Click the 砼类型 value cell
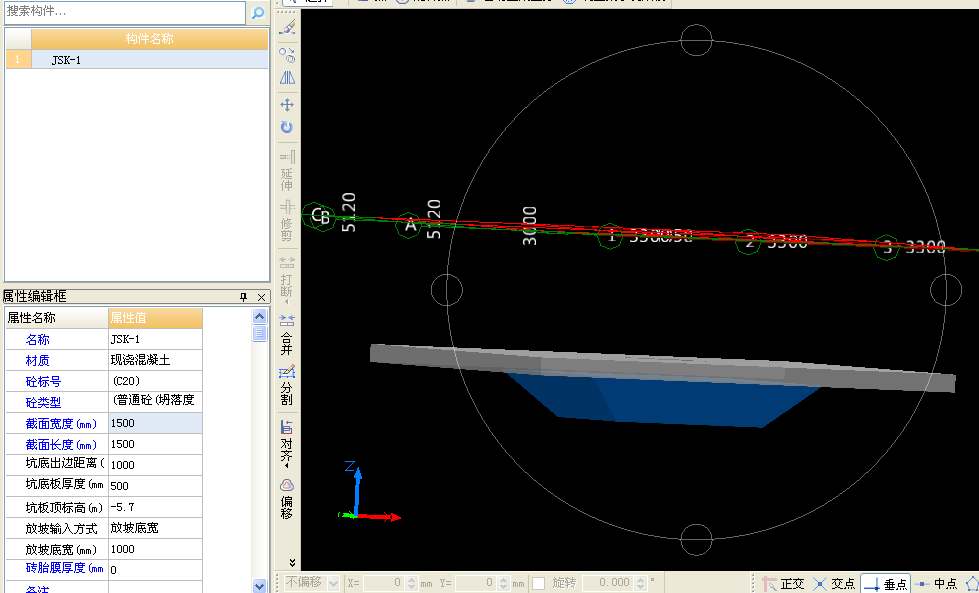The image size is (979, 593). point(155,401)
